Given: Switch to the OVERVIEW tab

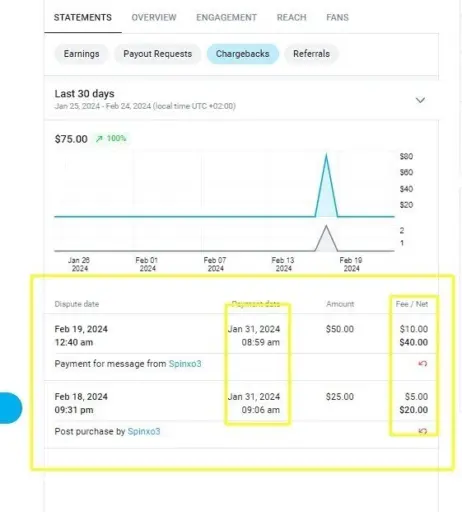Looking at the screenshot, I should click(154, 17).
